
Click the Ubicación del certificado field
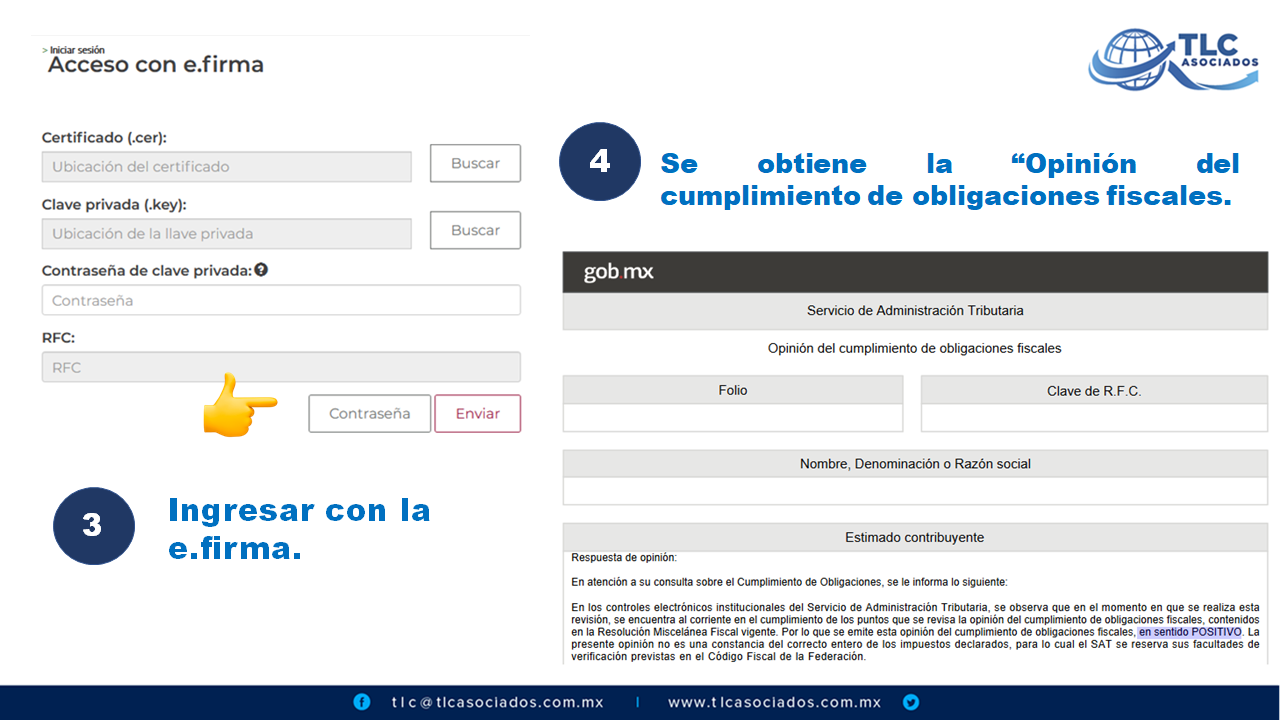tap(227, 167)
